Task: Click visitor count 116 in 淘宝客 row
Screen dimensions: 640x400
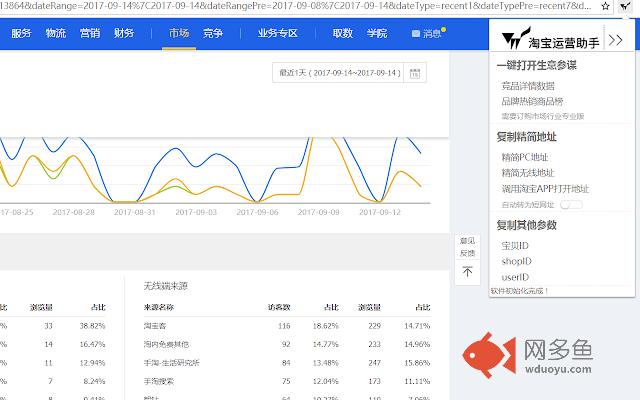Action: [x=284, y=326]
